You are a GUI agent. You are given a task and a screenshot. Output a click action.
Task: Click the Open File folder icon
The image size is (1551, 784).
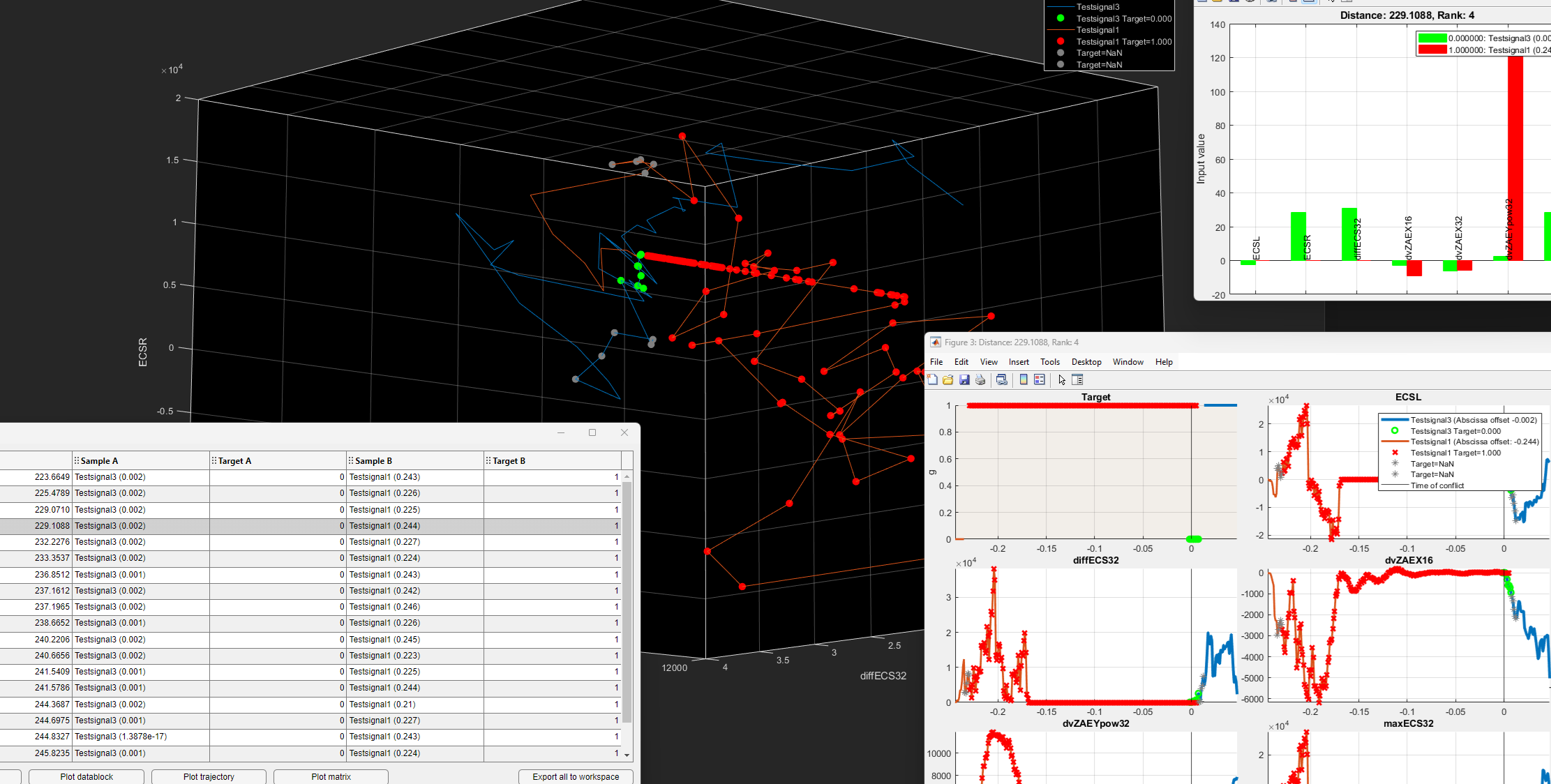[948, 380]
